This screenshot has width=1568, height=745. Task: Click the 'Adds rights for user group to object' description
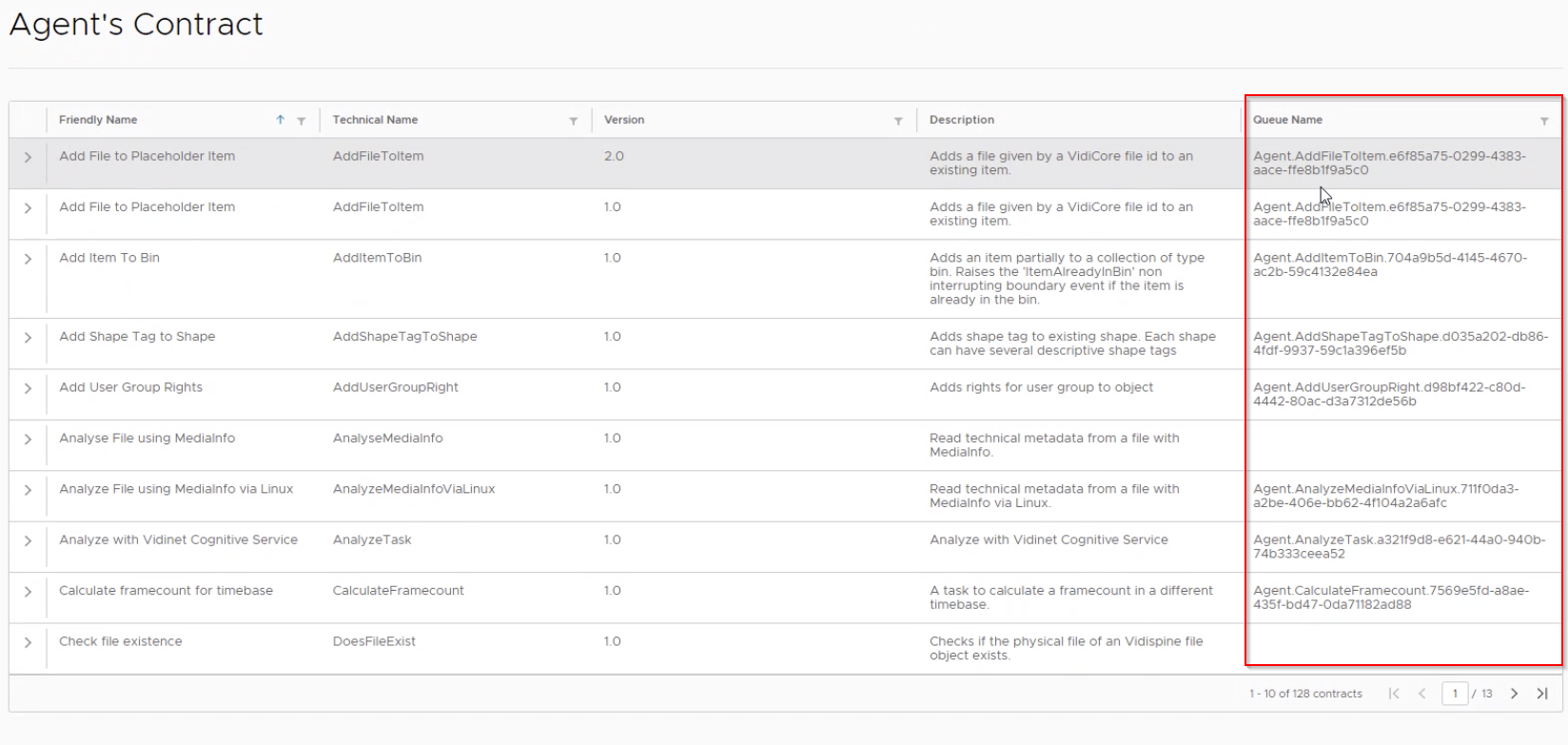tap(1041, 387)
